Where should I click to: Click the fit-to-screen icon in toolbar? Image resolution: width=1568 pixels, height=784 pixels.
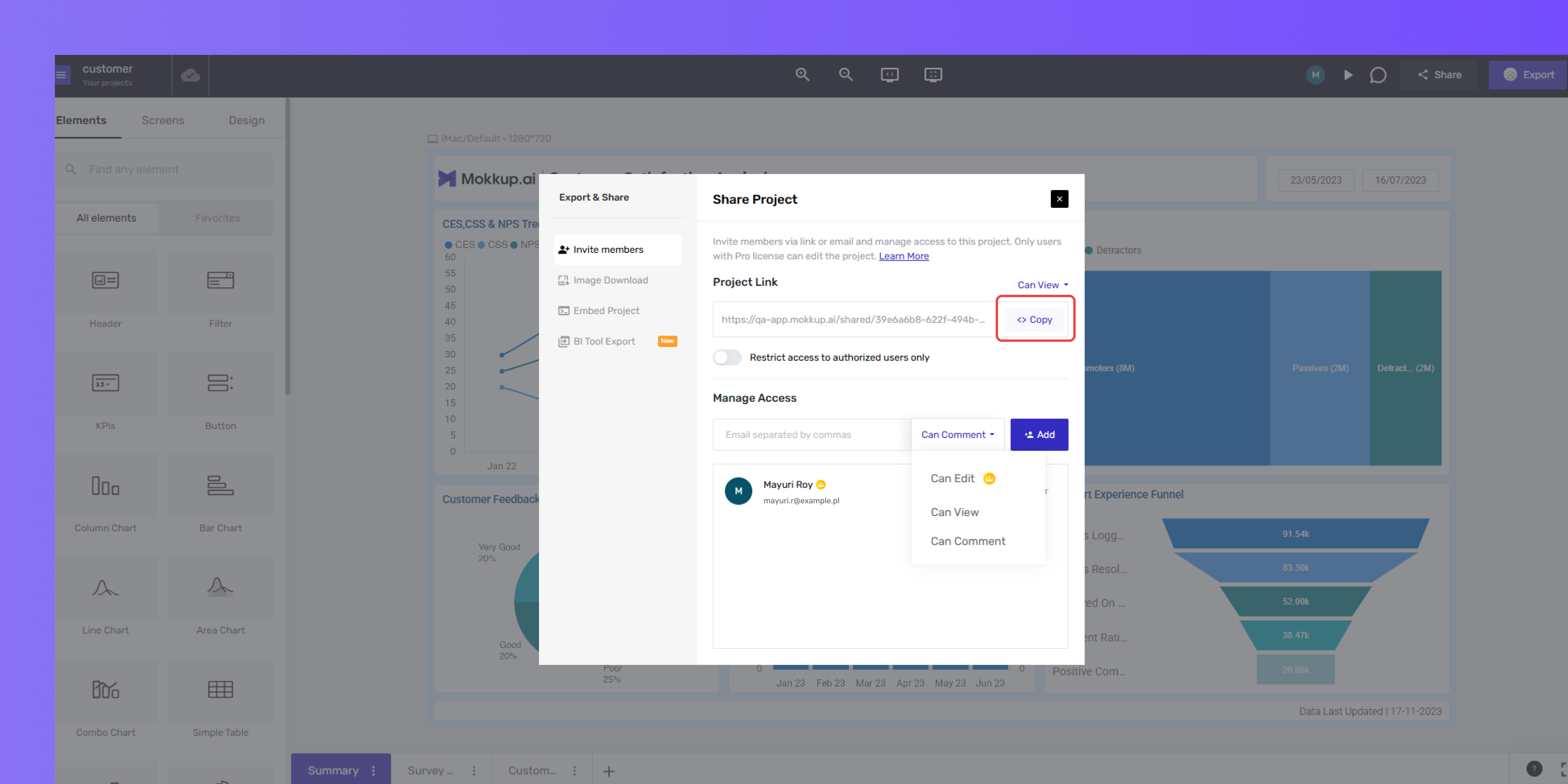(933, 75)
